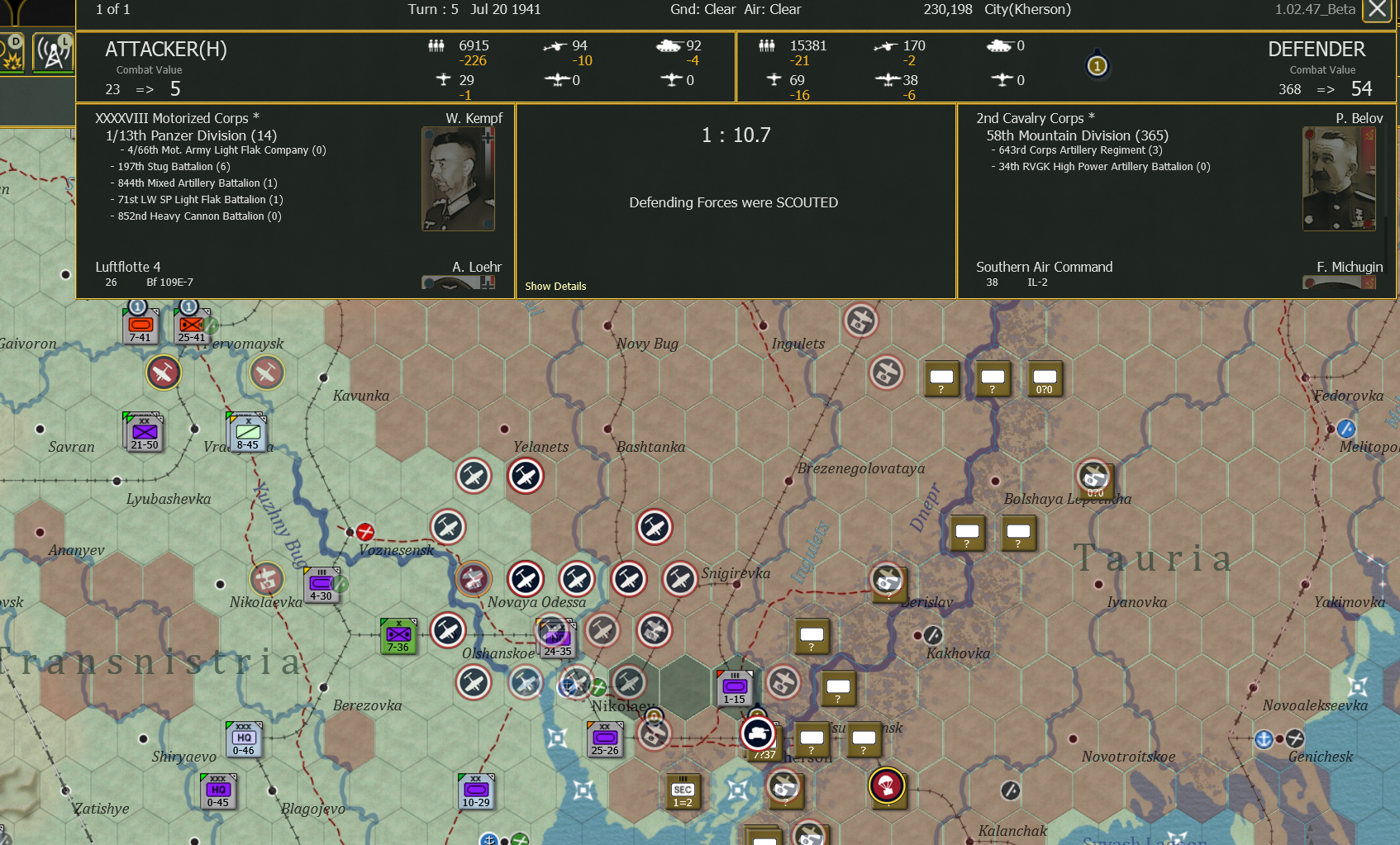Image resolution: width=1400 pixels, height=845 pixels.
Task: Expand the battle report via Show Details
Action: click(555, 286)
